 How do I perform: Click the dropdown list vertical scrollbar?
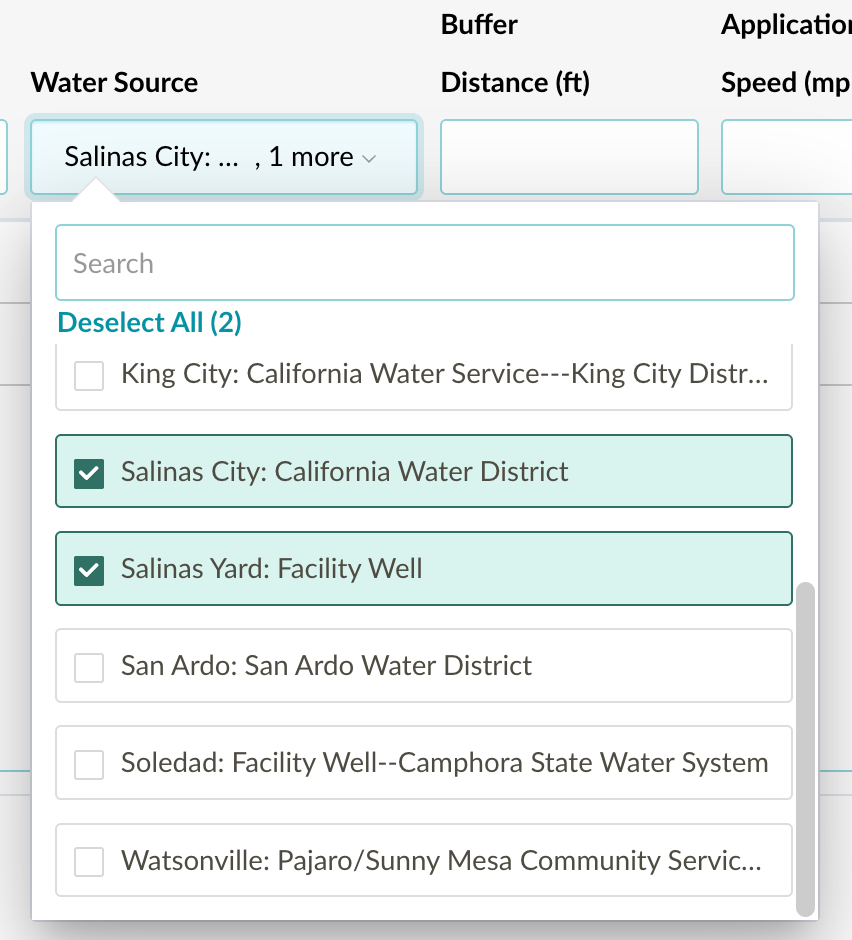tap(805, 748)
